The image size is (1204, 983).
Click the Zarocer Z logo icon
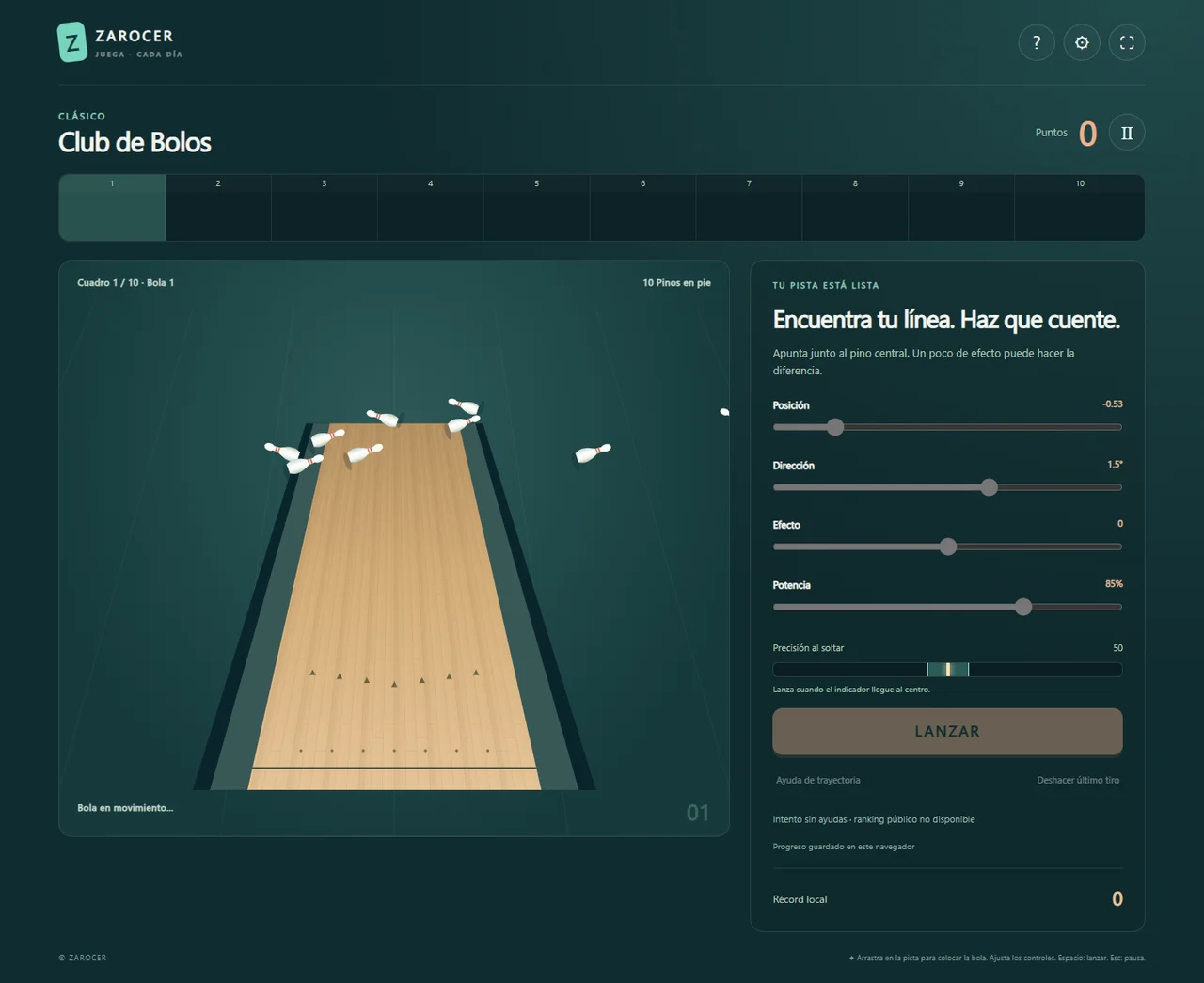tap(72, 42)
